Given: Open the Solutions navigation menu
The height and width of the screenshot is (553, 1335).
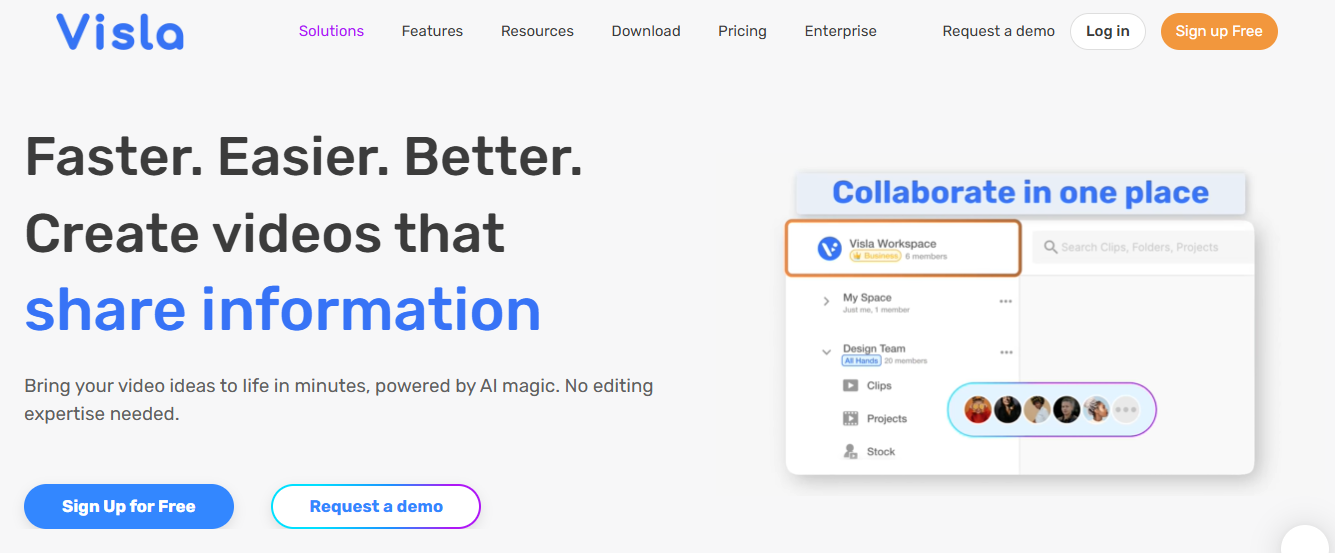Looking at the screenshot, I should pyautogui.click(x=331, y=31).
